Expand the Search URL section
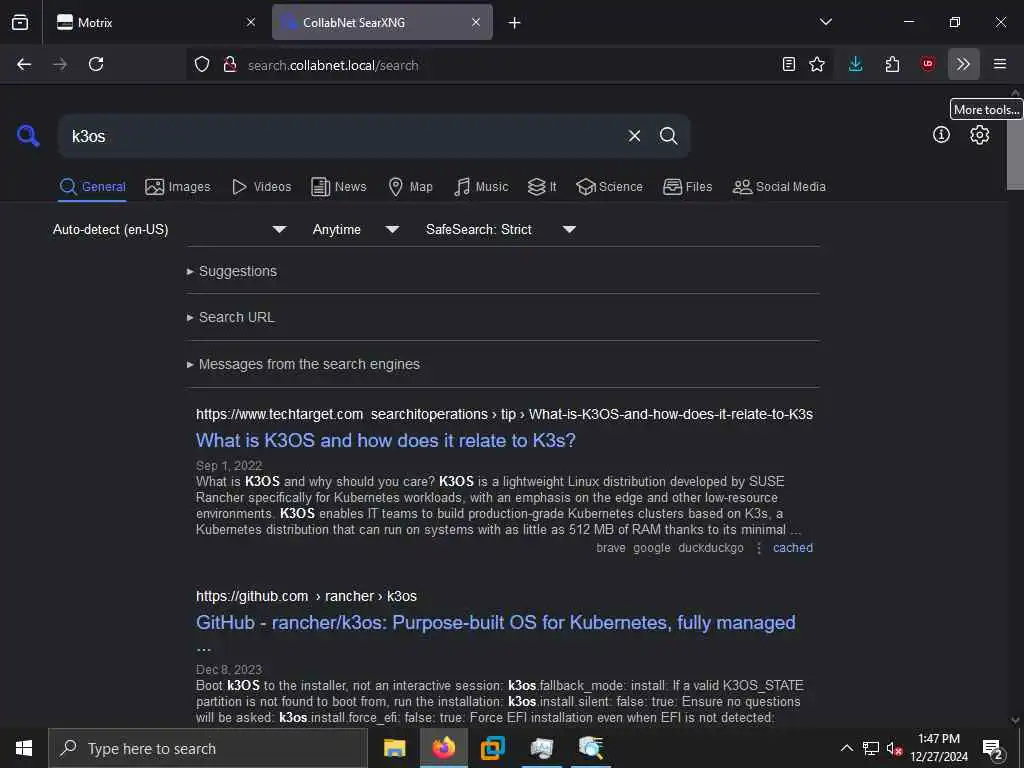 point(231,317)
